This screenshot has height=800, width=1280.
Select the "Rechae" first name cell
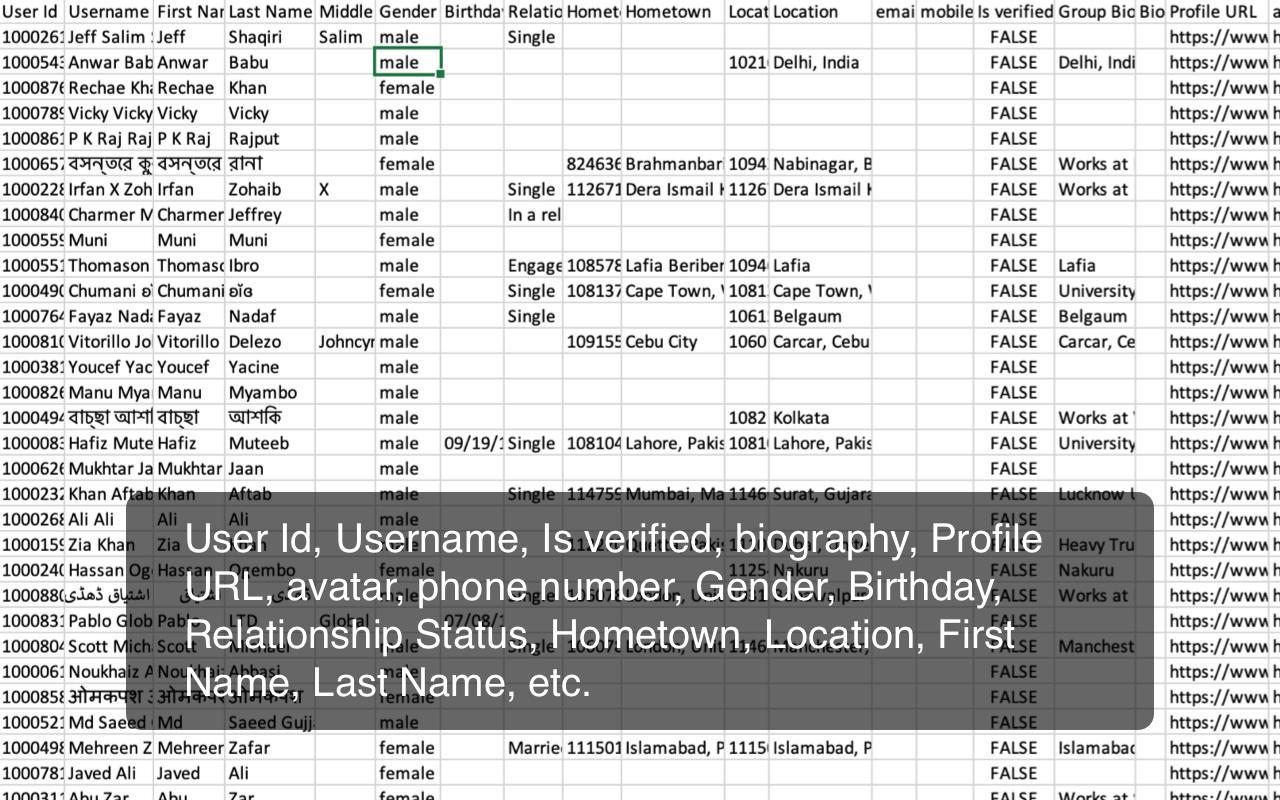pyautogui.click(x=189, y=88)
